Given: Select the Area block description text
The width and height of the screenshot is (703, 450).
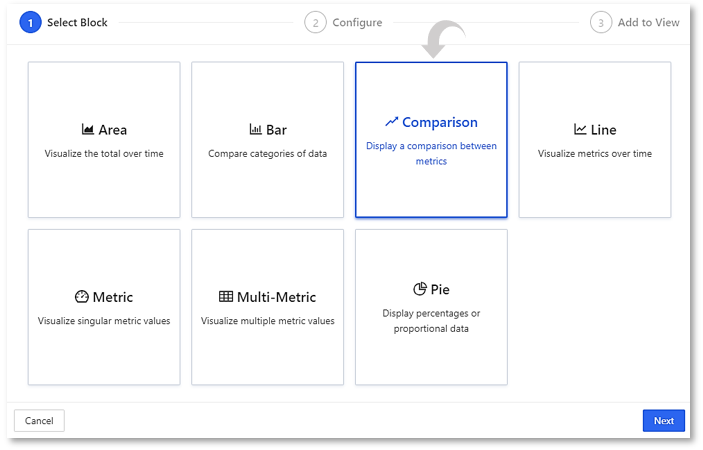Looking at the screenshot, I should click(x=104, y=154).
